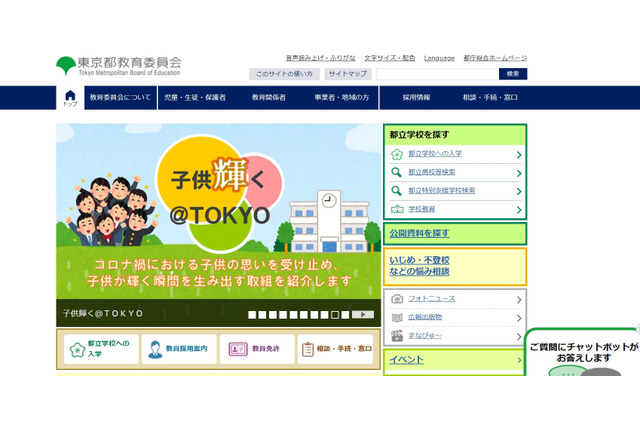The width and height of the screenshot is (640, 426).
Task: Go to the トップ home icon
Action: [x=70, y=98]
